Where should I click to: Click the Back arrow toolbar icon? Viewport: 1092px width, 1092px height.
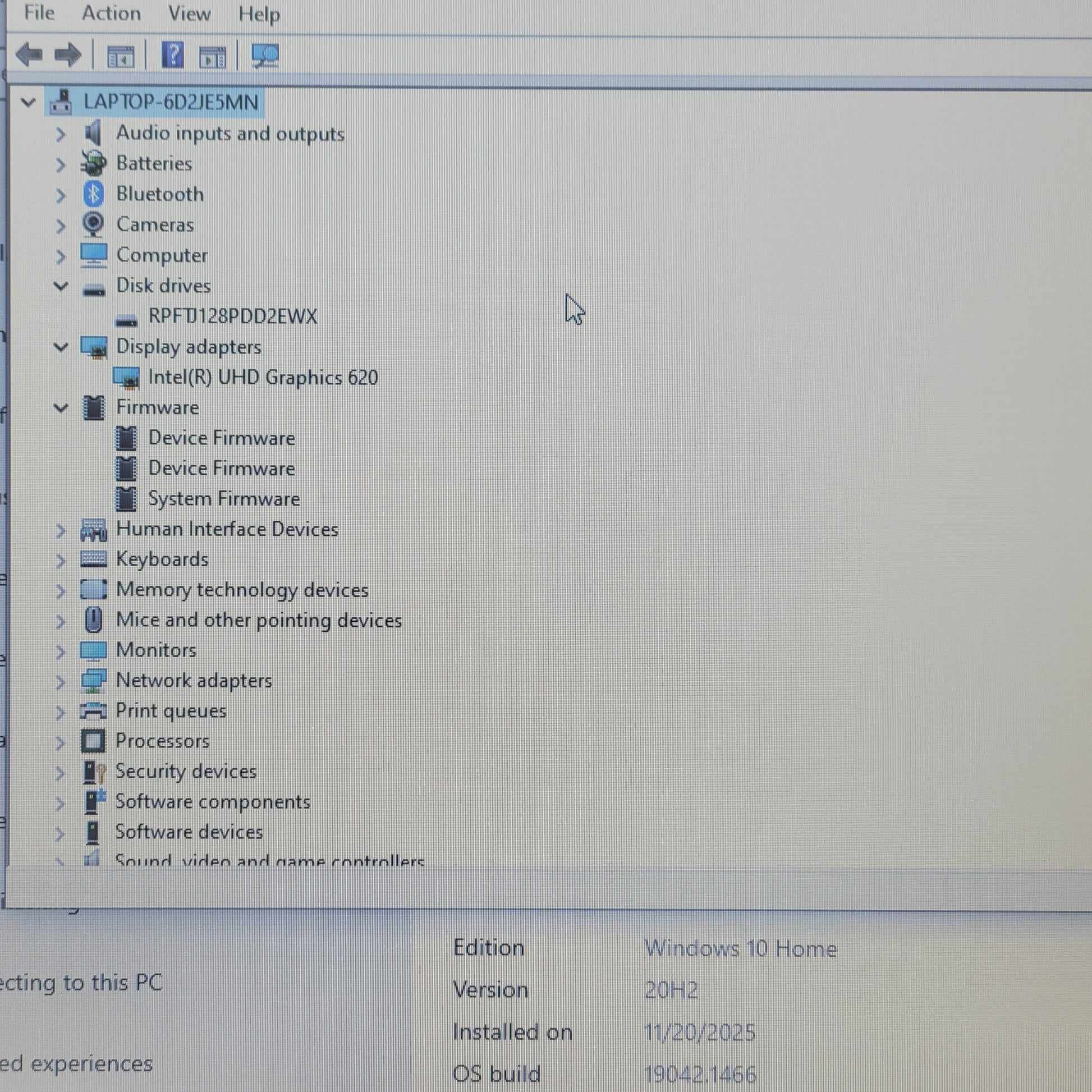coord(29,56)
